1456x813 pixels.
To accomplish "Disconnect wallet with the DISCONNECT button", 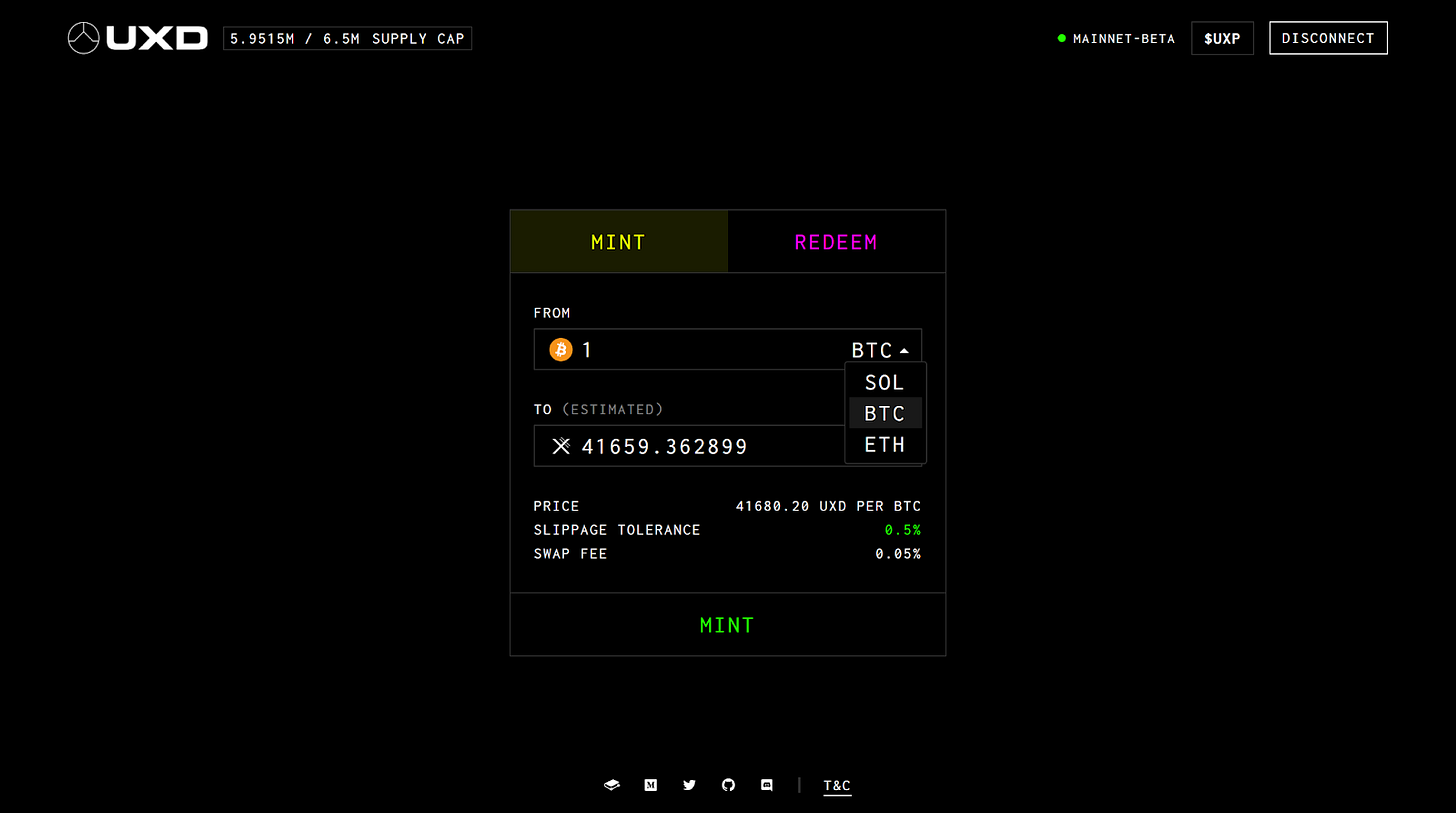I will (1328, 38).
